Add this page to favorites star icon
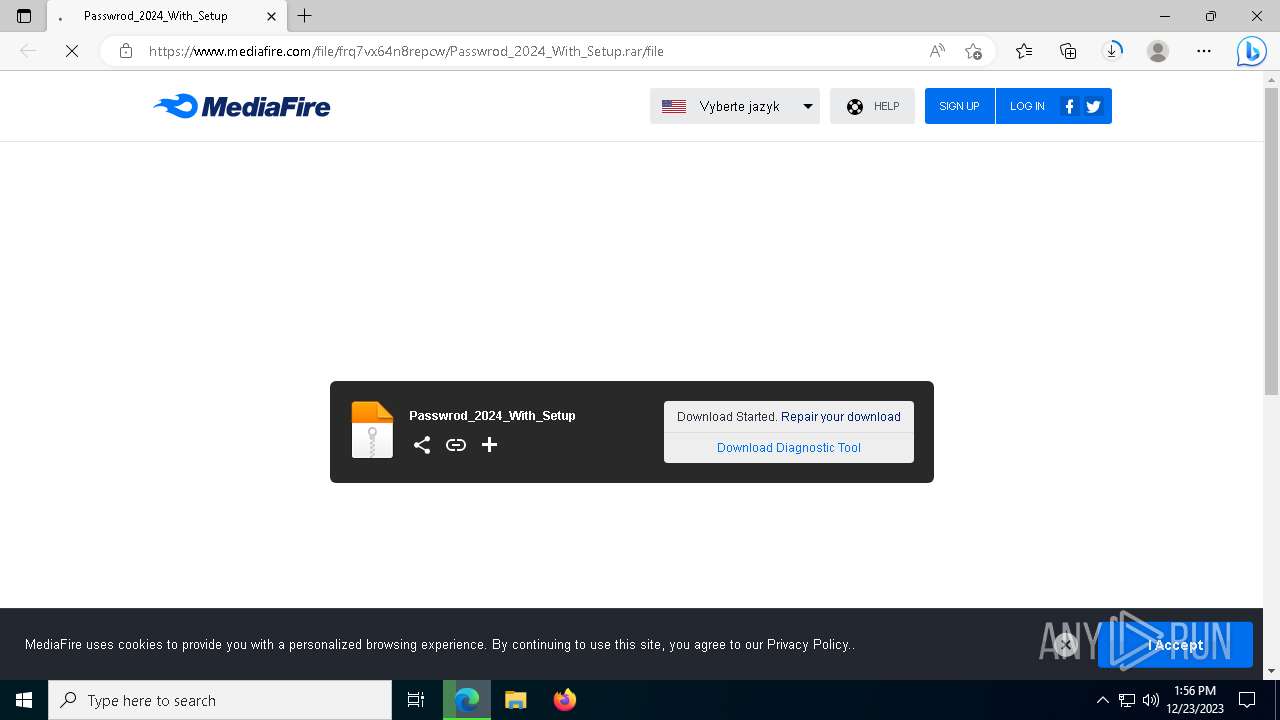1280x720 pixels. tap(973, 51)
